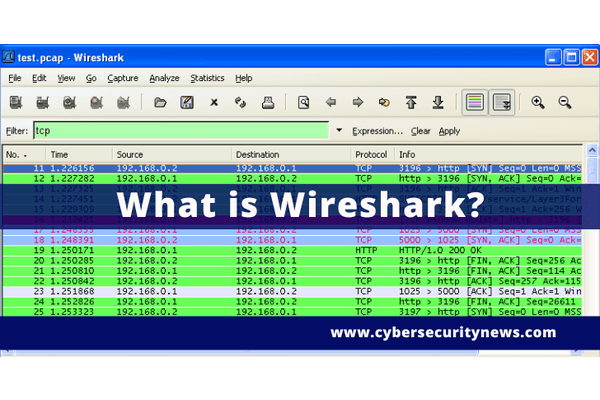Toggle packet list colorize icon
This screenshot has width=600, height=400.
coord(475,102)
